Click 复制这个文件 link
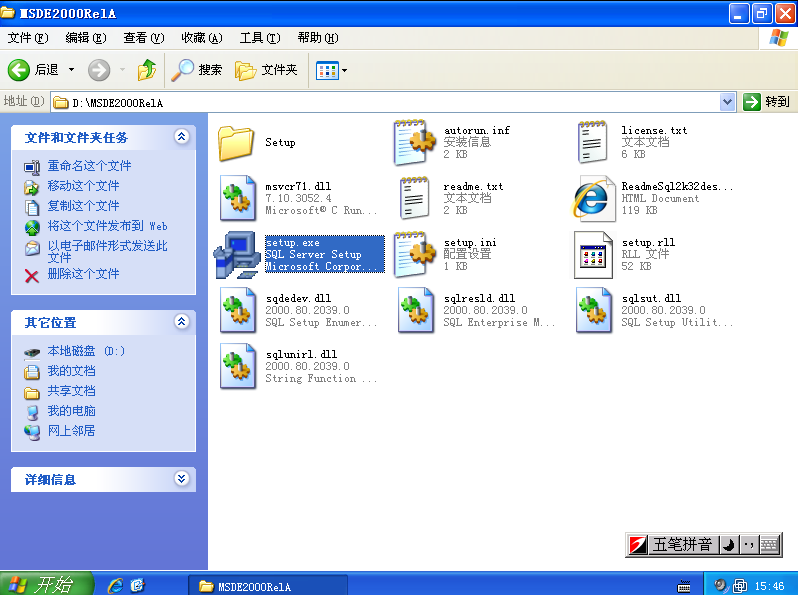 pyautogui.click(x=83, y=206)
